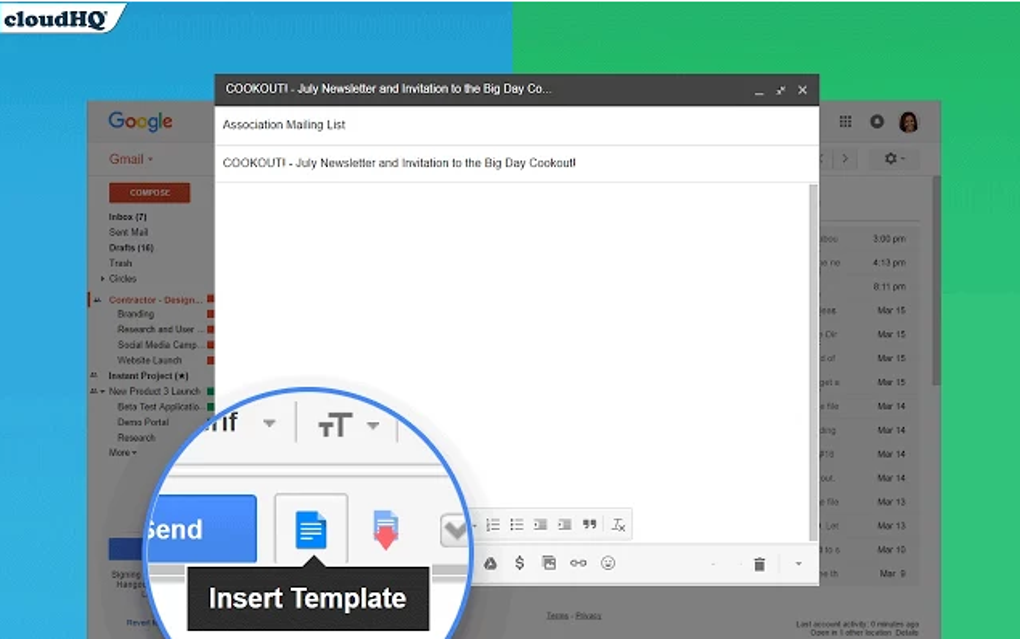Click the red COMPOSE button

(150, 193)
